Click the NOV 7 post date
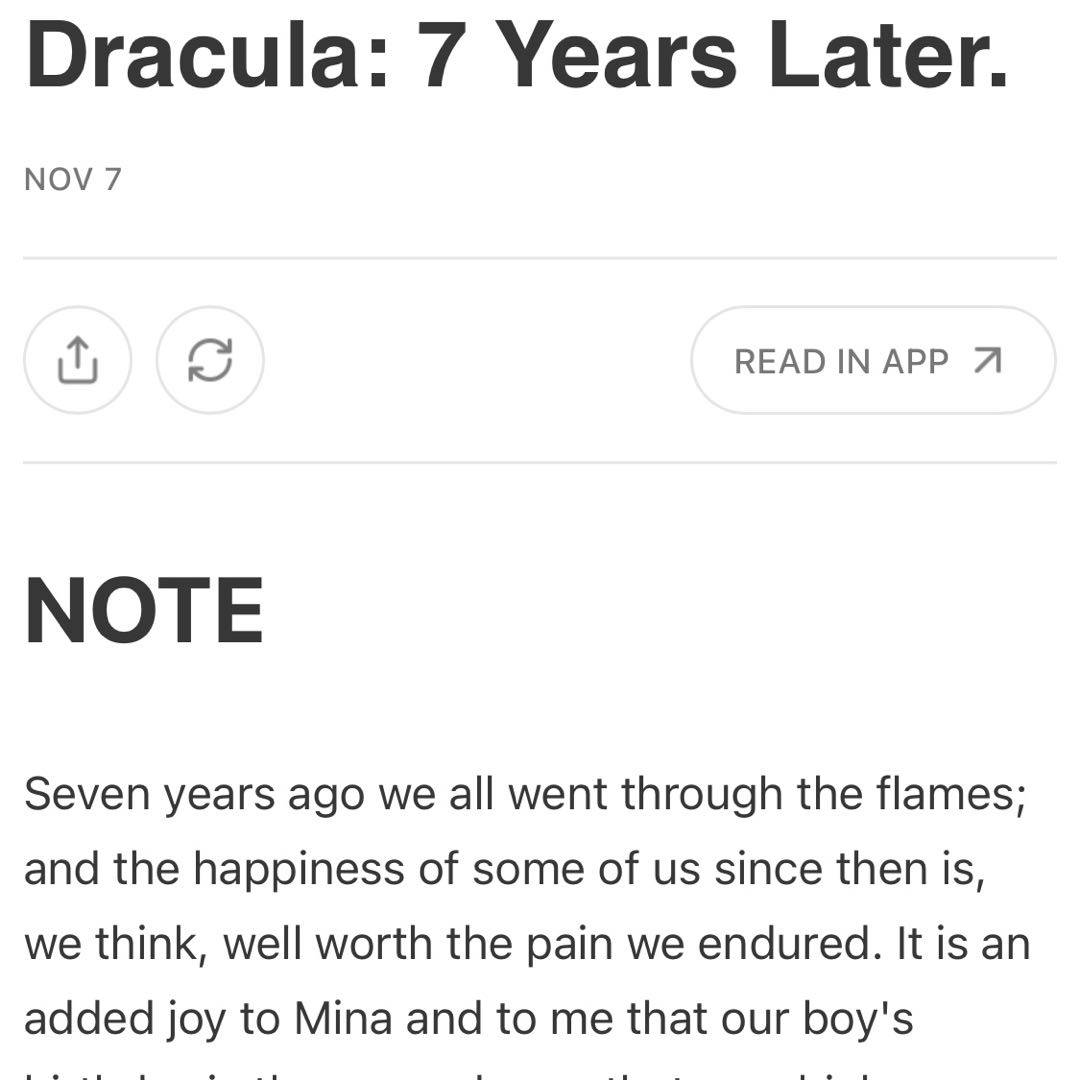The height and width of the screenshot is (1080, 1080). (72, 179)
